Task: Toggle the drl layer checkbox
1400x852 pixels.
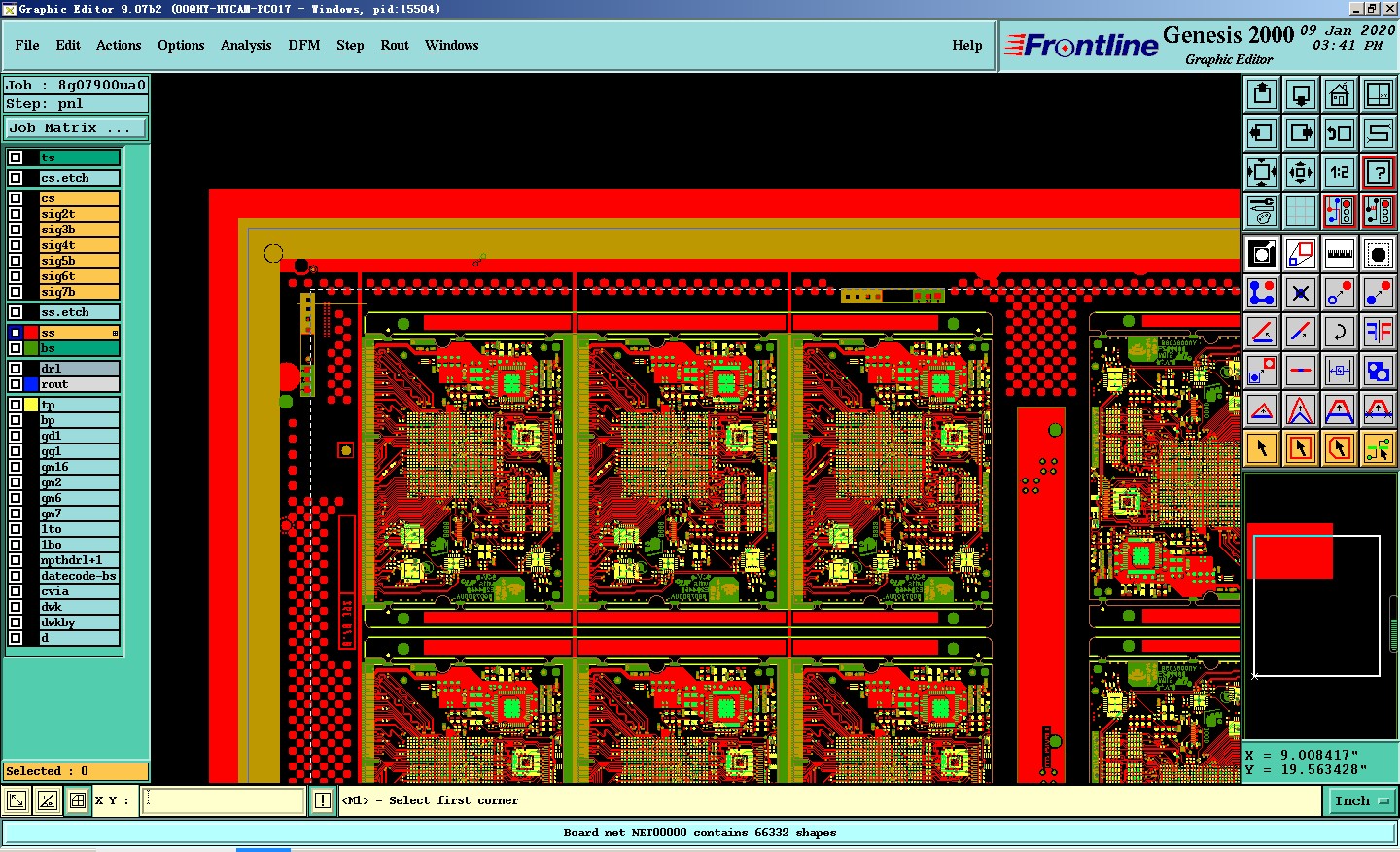Action: [16, 369]
